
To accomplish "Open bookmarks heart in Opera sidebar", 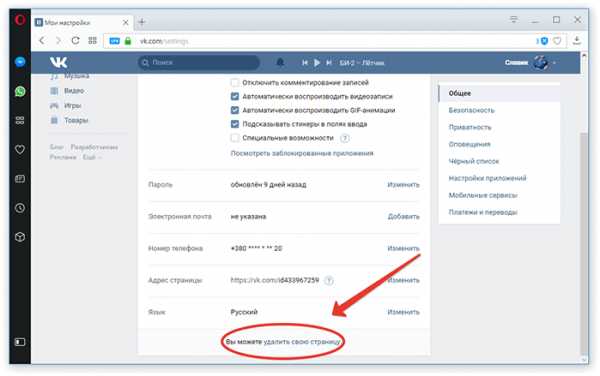I will click(20, 149).
